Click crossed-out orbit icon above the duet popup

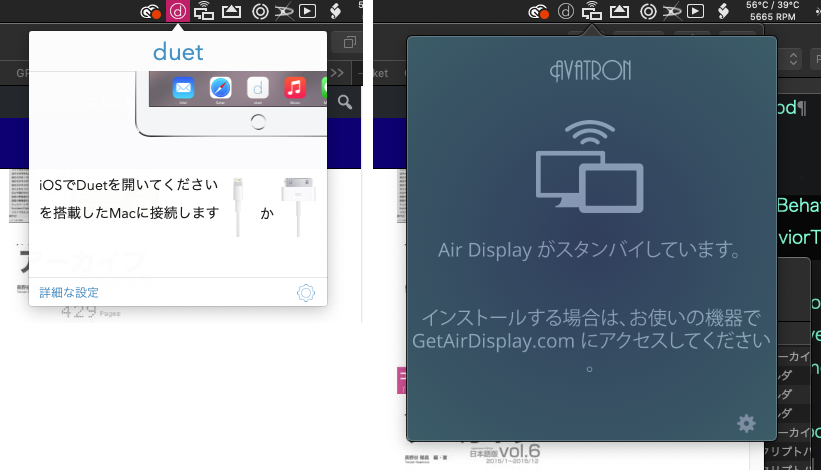284,12
